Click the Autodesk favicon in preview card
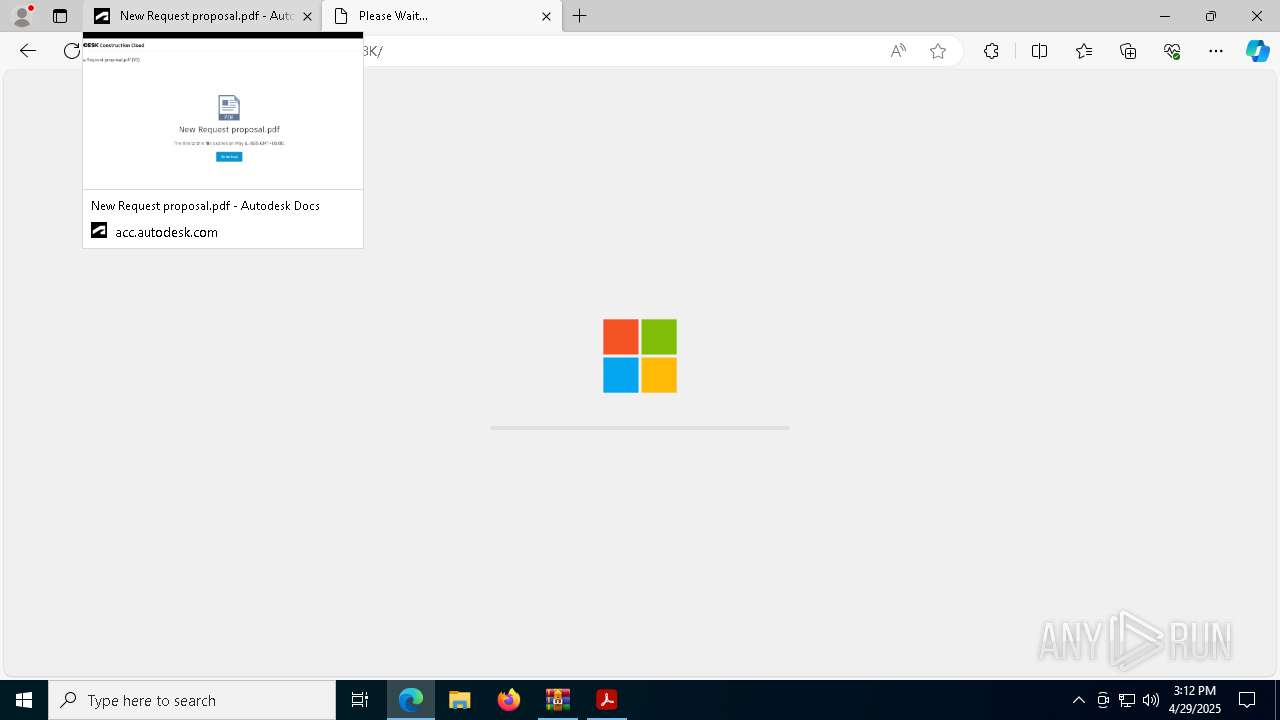 pyautogui.click(x=99, y=231)
